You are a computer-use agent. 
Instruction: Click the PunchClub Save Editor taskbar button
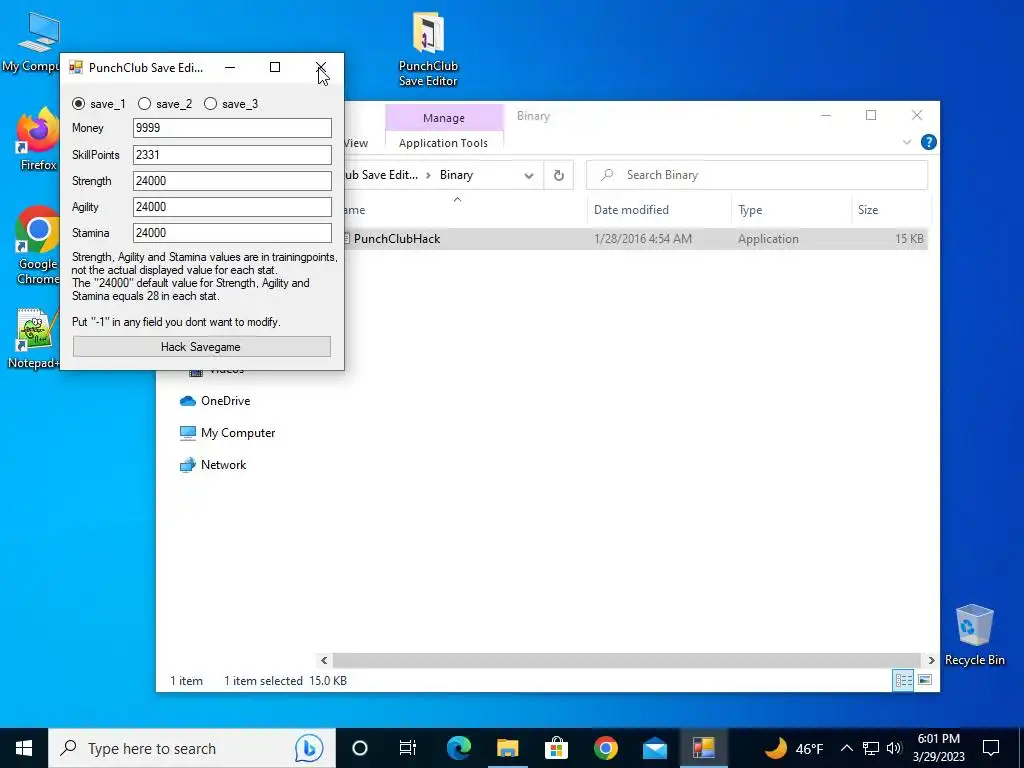click(703, 748)
